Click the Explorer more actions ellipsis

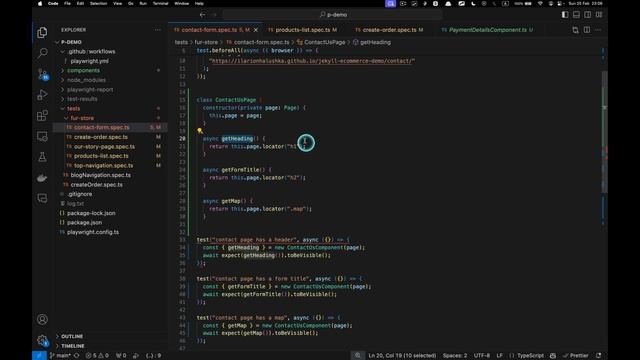[x=158, y=30]
